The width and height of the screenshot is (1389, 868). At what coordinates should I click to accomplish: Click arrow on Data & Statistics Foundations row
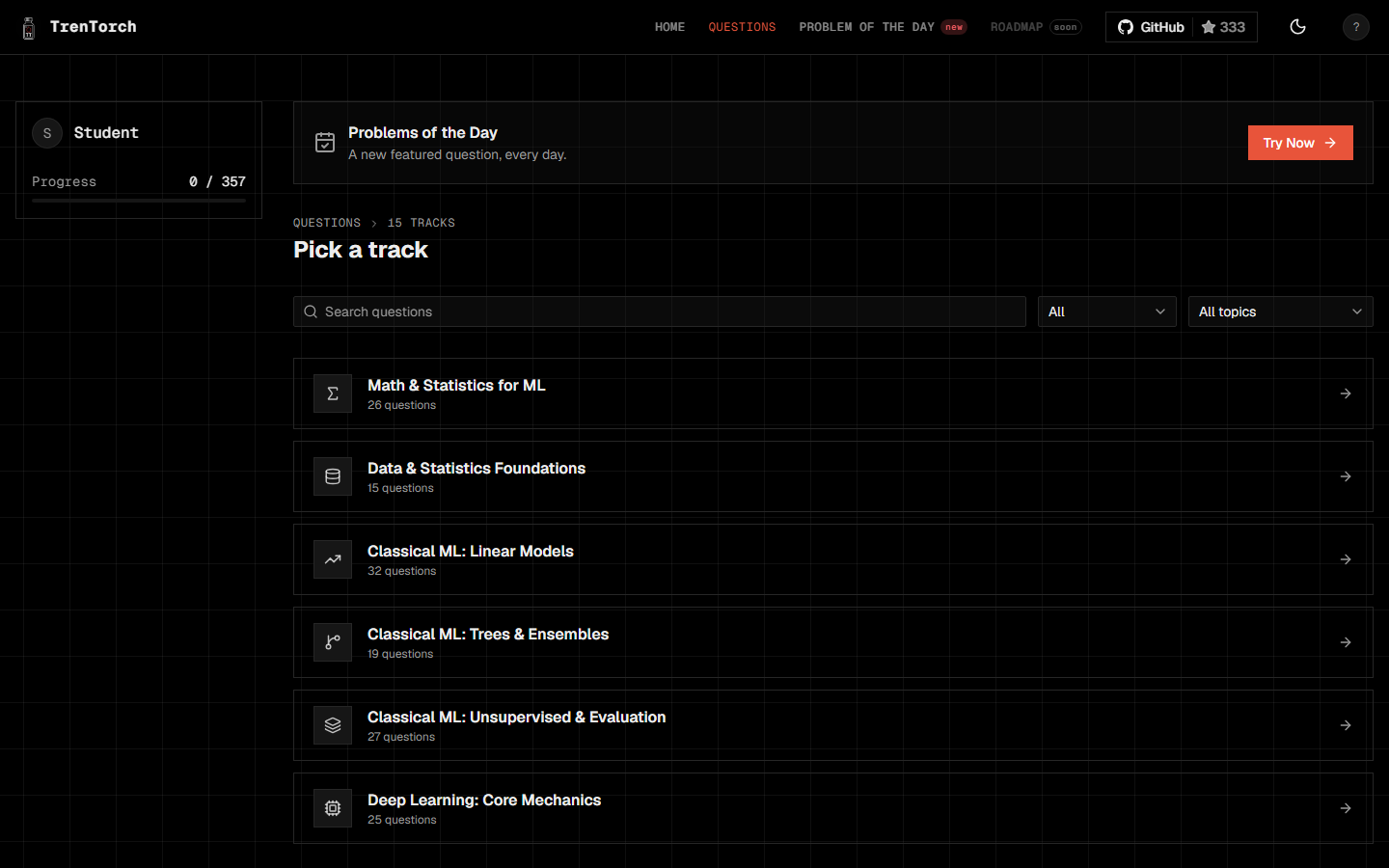point(1346,476)
